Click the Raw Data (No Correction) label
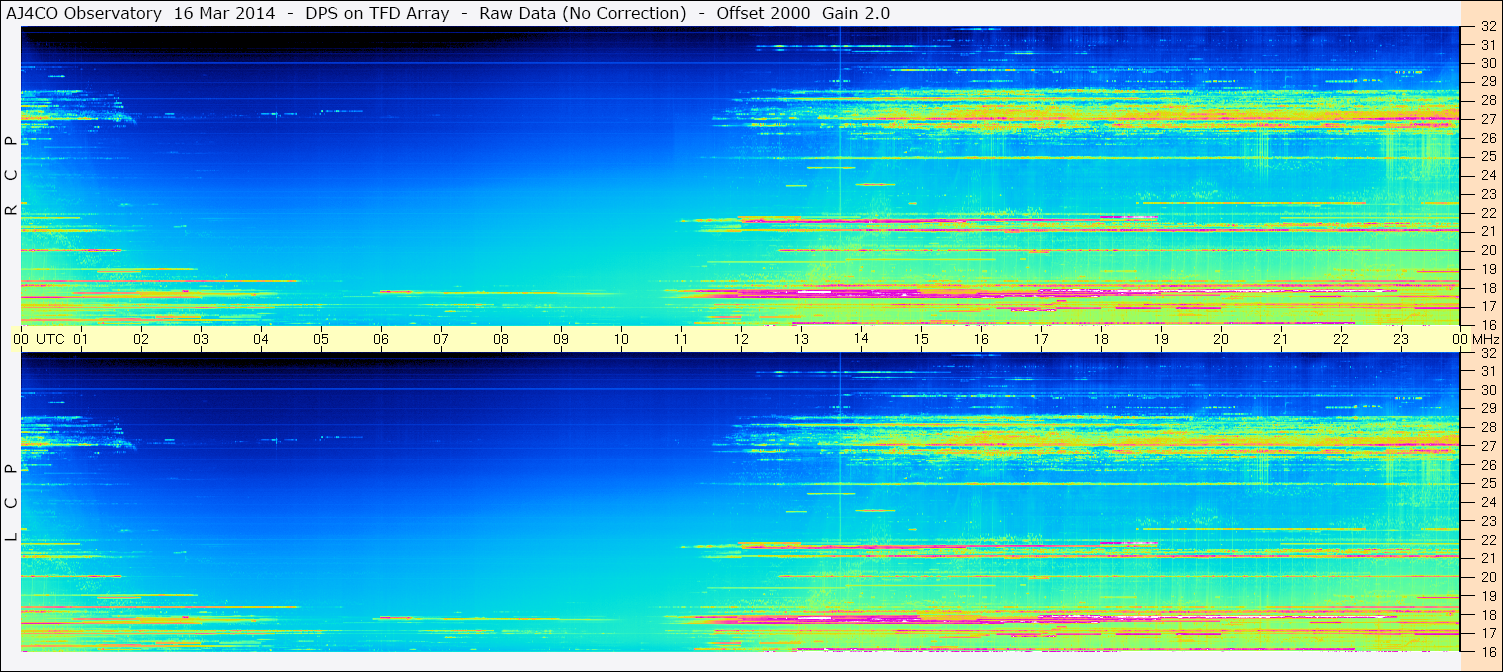1503x672 pixels. coord(583,13)
